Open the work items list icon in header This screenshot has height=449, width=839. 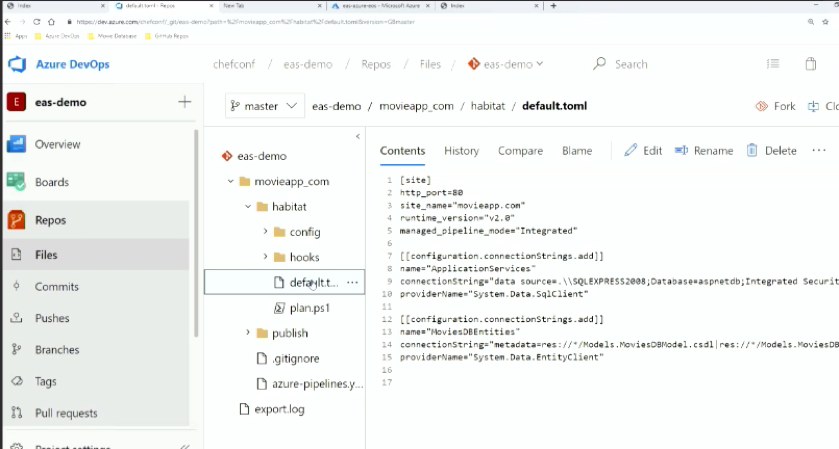pyautogui.click(x=773, y=64)
